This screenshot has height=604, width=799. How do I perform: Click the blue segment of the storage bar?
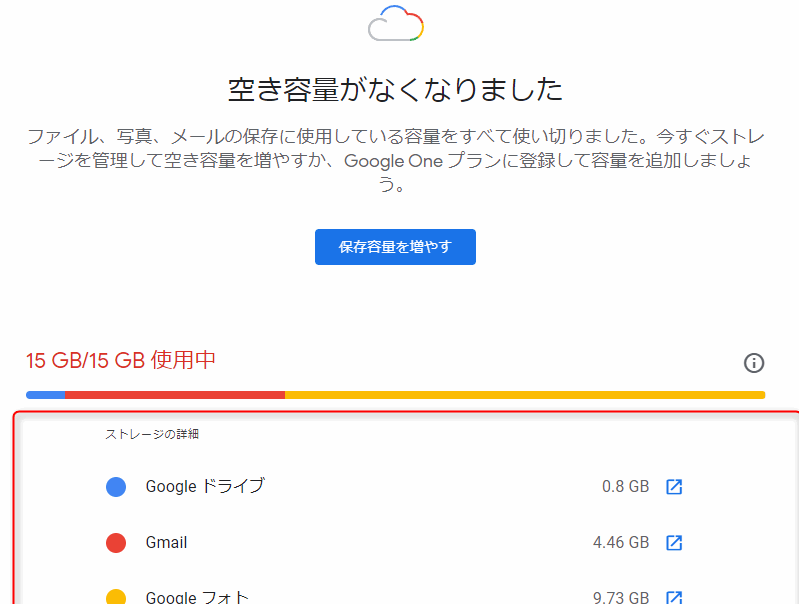pos(46,395)
